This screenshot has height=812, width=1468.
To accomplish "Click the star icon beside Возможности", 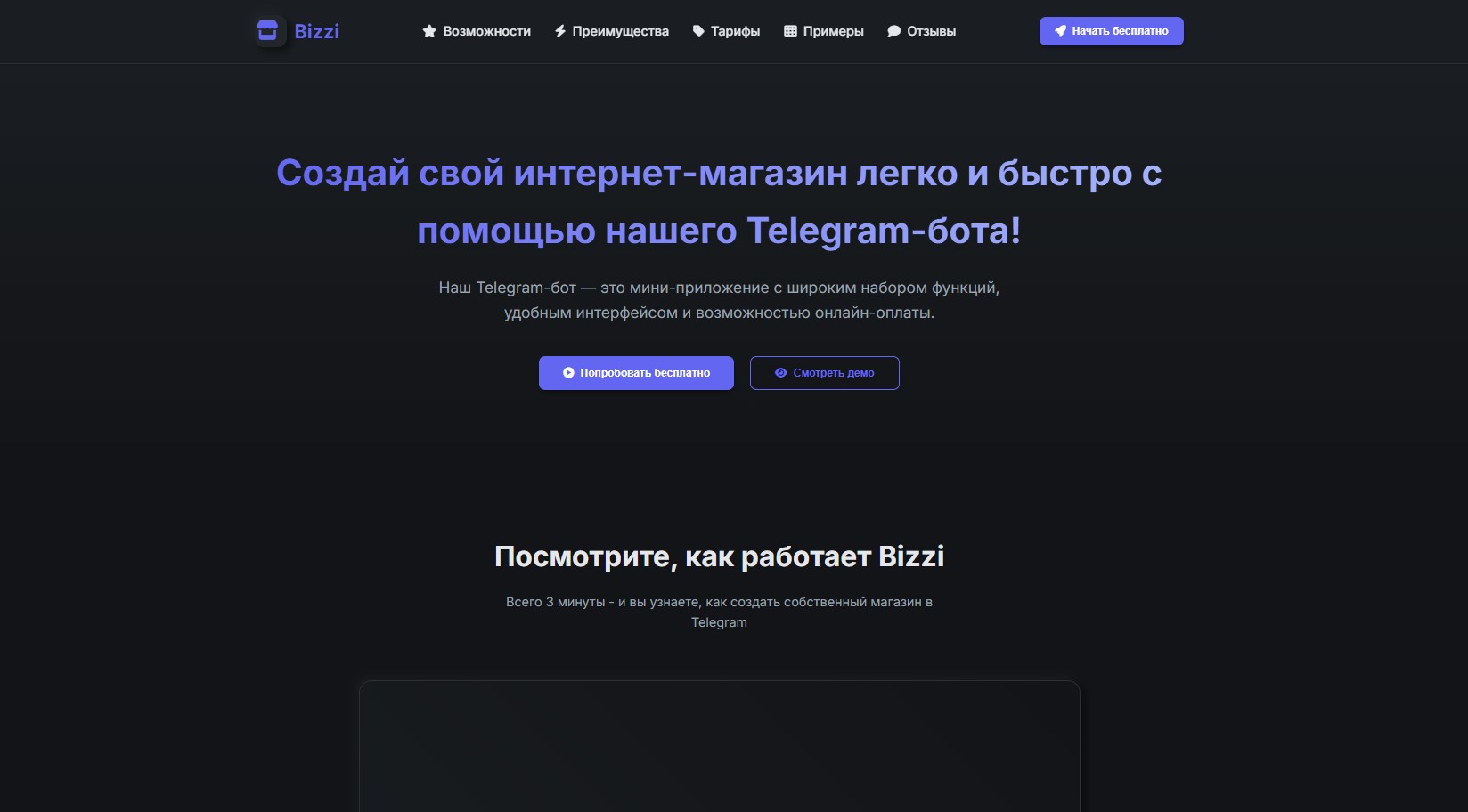I will click(x=429, y=31).
